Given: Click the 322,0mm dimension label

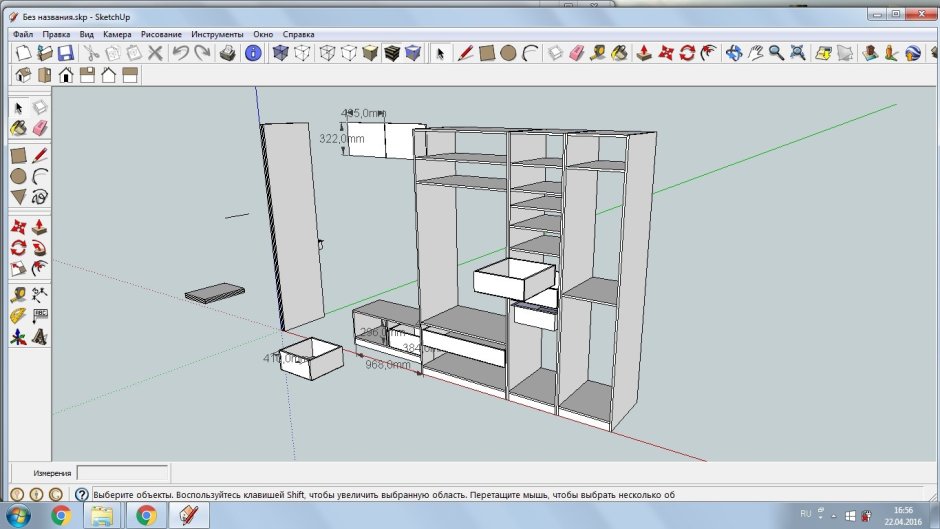Looking at the screenshot, I should [342, 139].
